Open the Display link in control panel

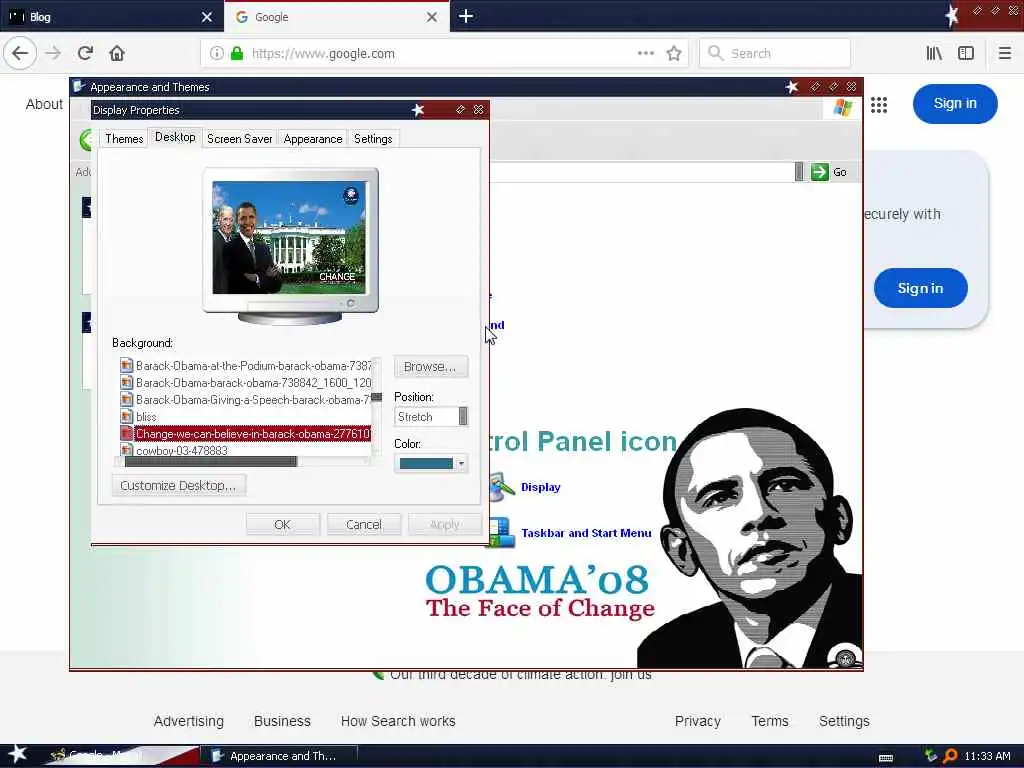tap(541, 487)
